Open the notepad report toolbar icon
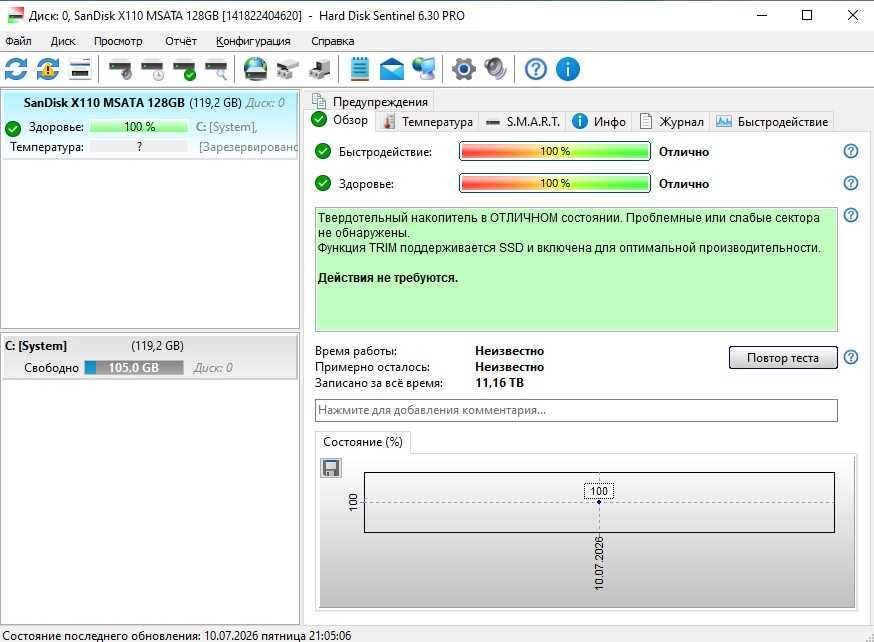Viewport: 874px width, 642px height. 360,69
